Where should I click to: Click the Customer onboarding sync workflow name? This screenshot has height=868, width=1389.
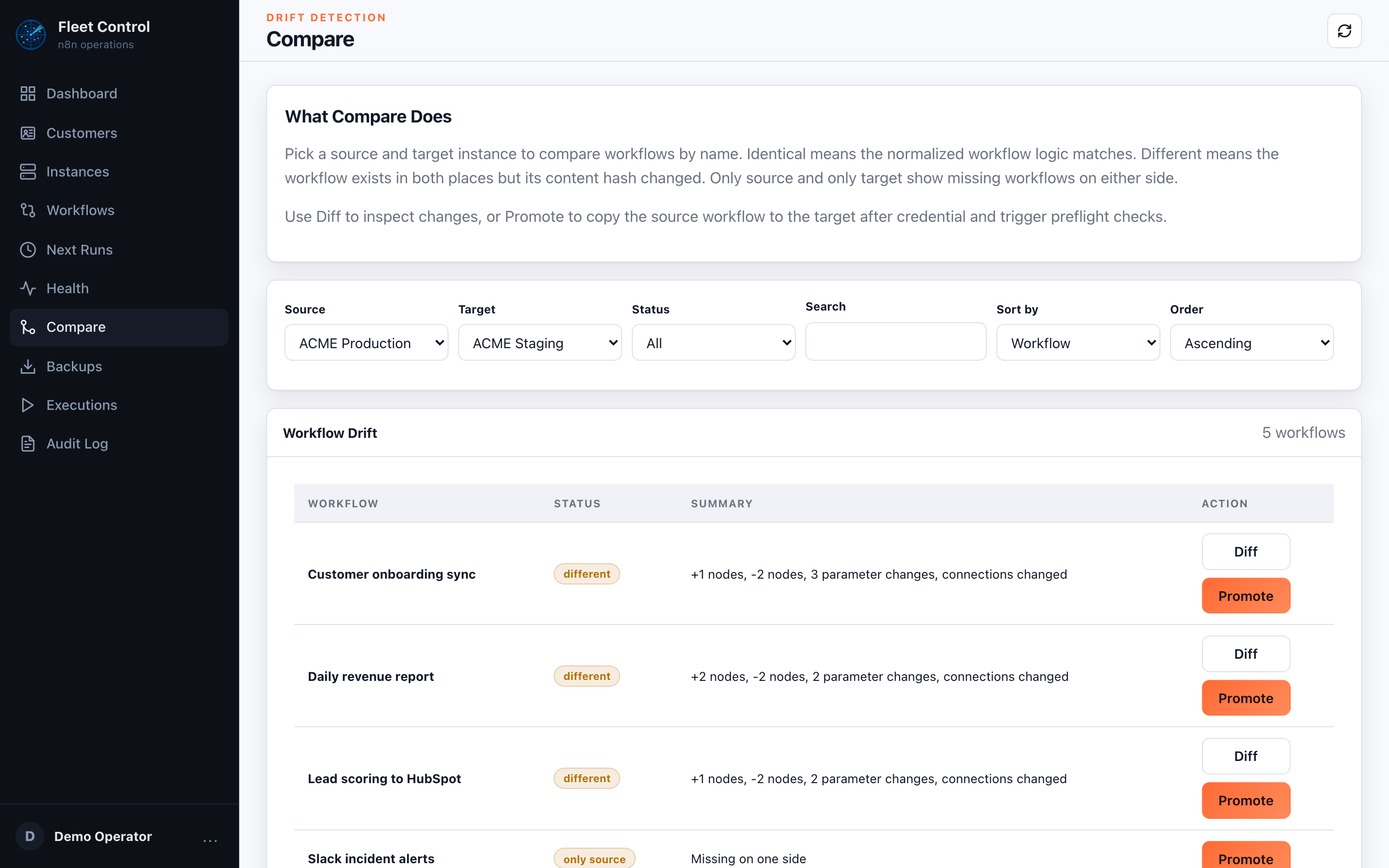(x=392, y=574)
